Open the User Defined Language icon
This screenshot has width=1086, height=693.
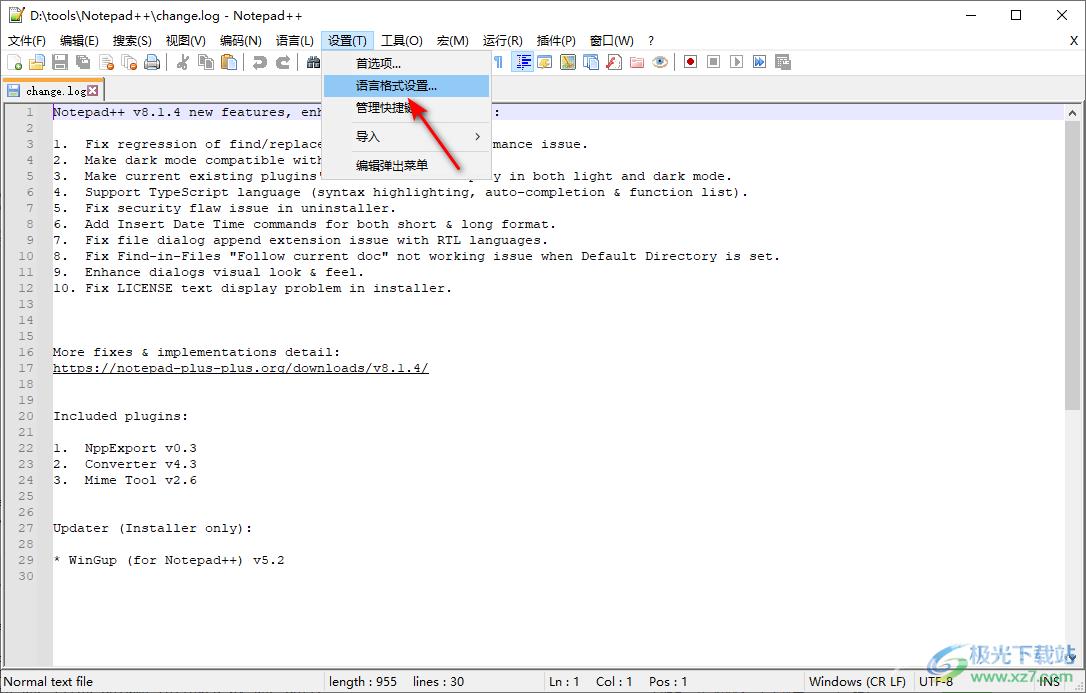(545, 62)
